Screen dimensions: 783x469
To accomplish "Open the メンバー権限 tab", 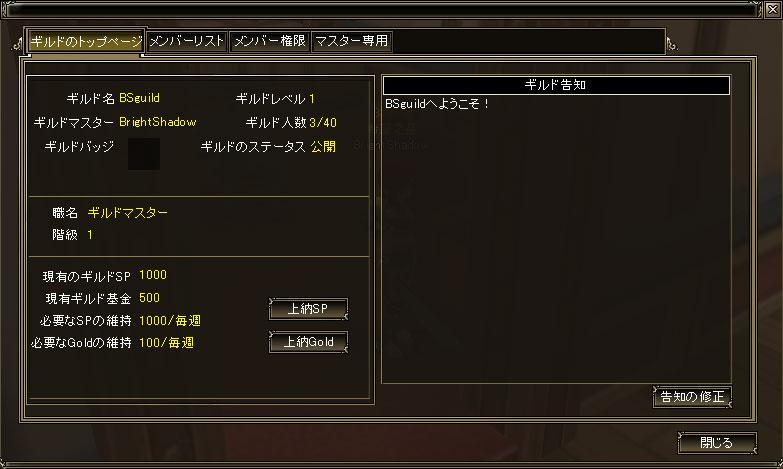I will coord(270,41).
